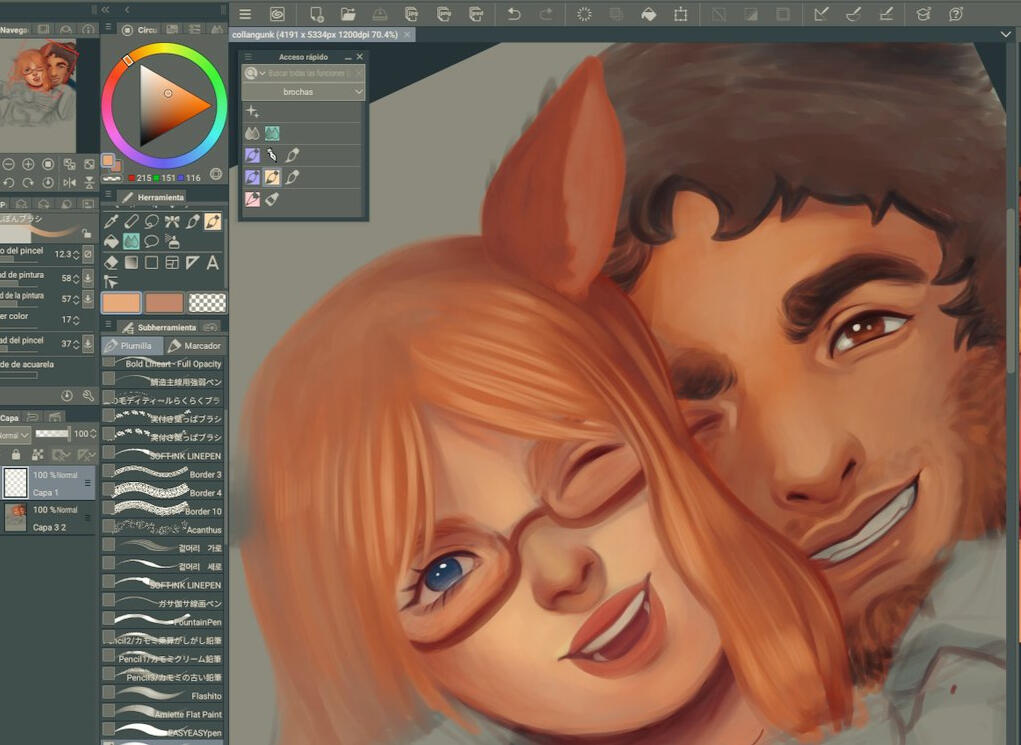1021x745 pixels.
Task: Open the layer blending mode Normal dropdown
Action: point(14,435)
